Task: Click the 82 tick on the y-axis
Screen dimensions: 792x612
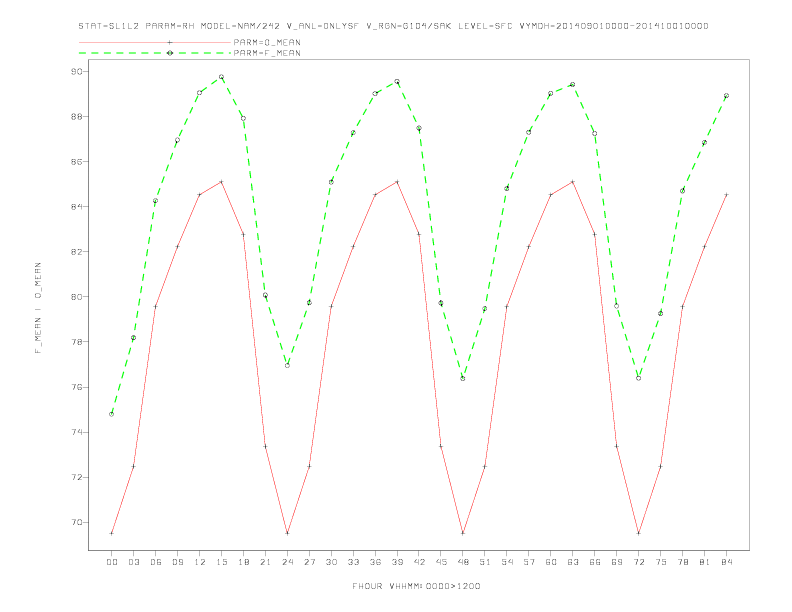Action: pyautogui.click(x=77, y=251)
